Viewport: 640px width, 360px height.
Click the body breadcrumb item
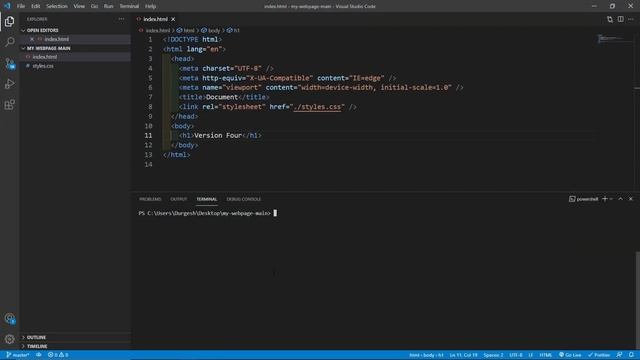click(x=211, y=30)
